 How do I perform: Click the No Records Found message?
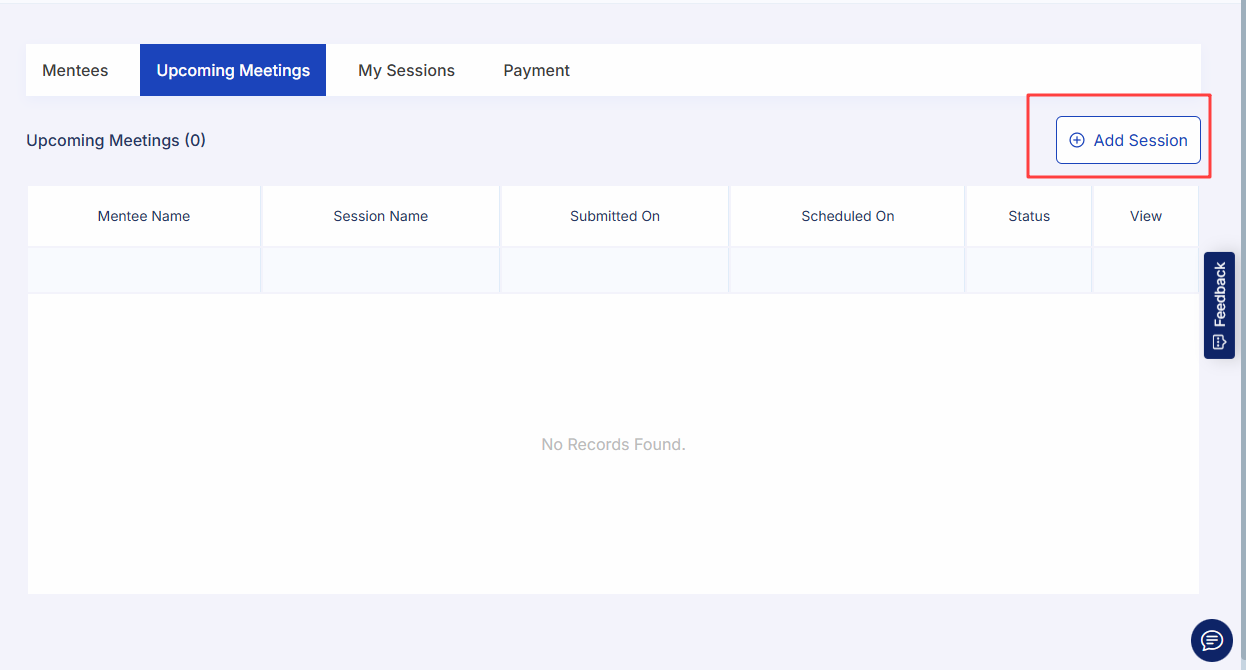(x=613, y=444)
